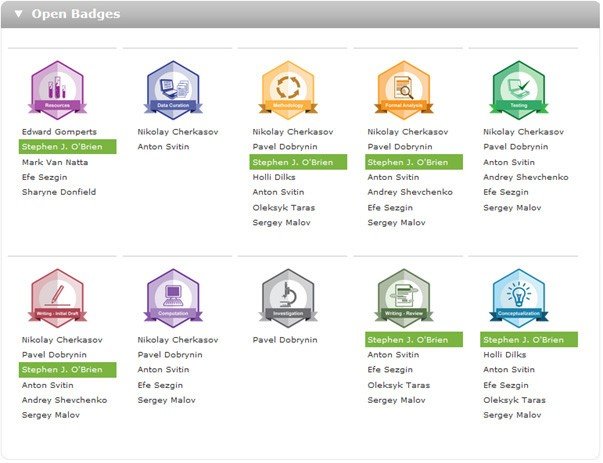The height and width of the screenshot is (463, 603).
Task: Select the Data Curation badge
Action: (173, 88)
